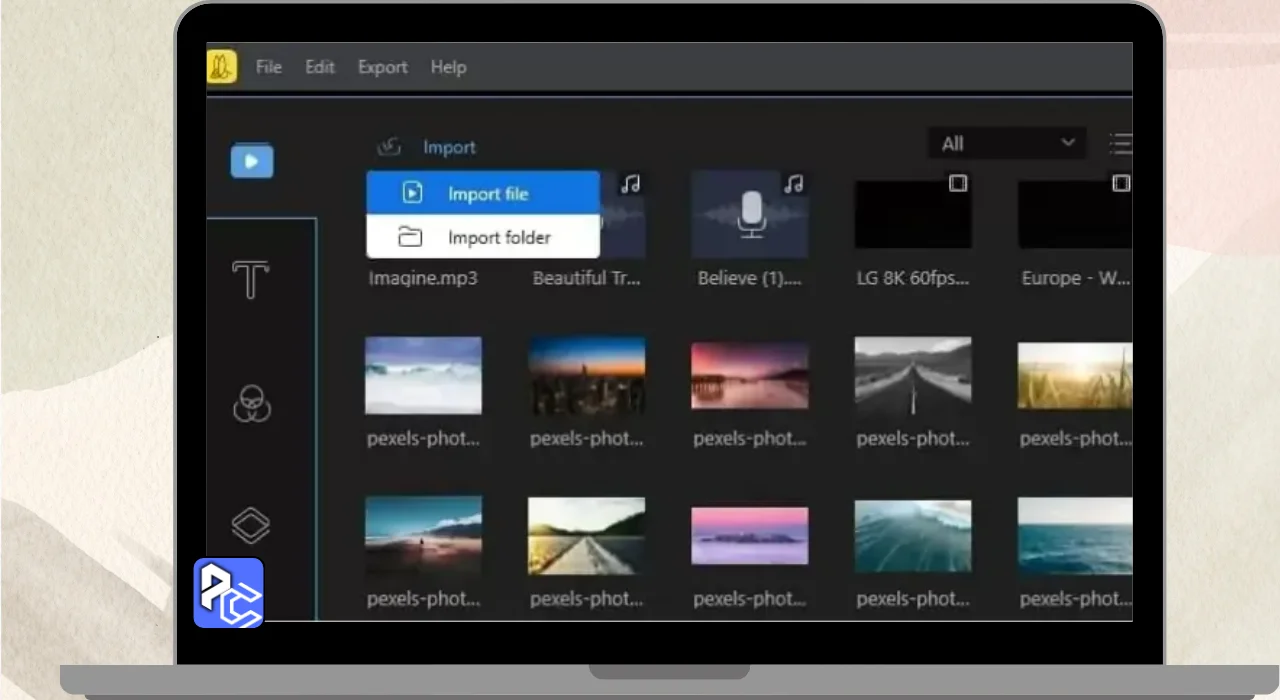Screen dimensions: 1280x700
Task: Click video badge on LG 8K 60fps
Action: tap(958, 183)
